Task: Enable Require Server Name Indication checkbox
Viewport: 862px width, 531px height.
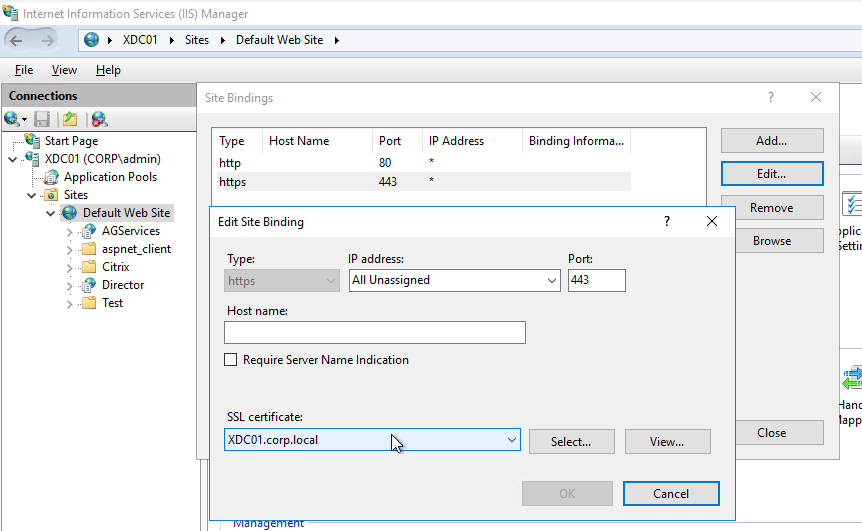Action: click(x=231, y=359)
